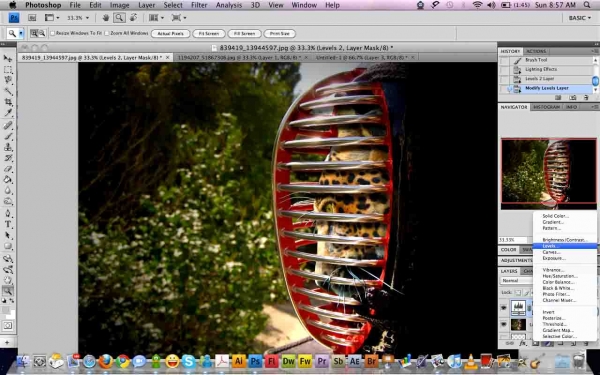The height and width of the screenshot is (375, 600).
Task: Open zoom level 33.3% dropdown
Action: [78, 18]
